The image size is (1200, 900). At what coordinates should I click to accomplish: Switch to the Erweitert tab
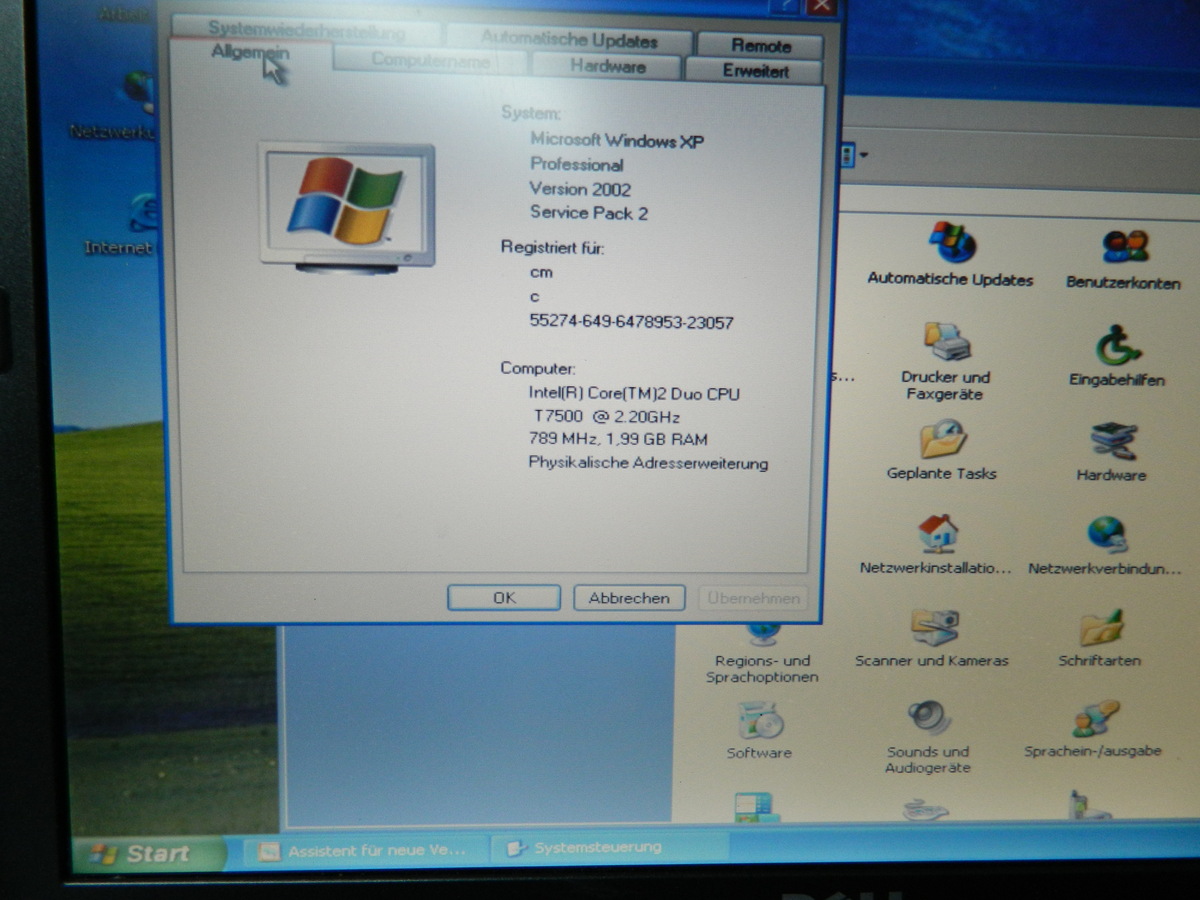pos(756,71)
